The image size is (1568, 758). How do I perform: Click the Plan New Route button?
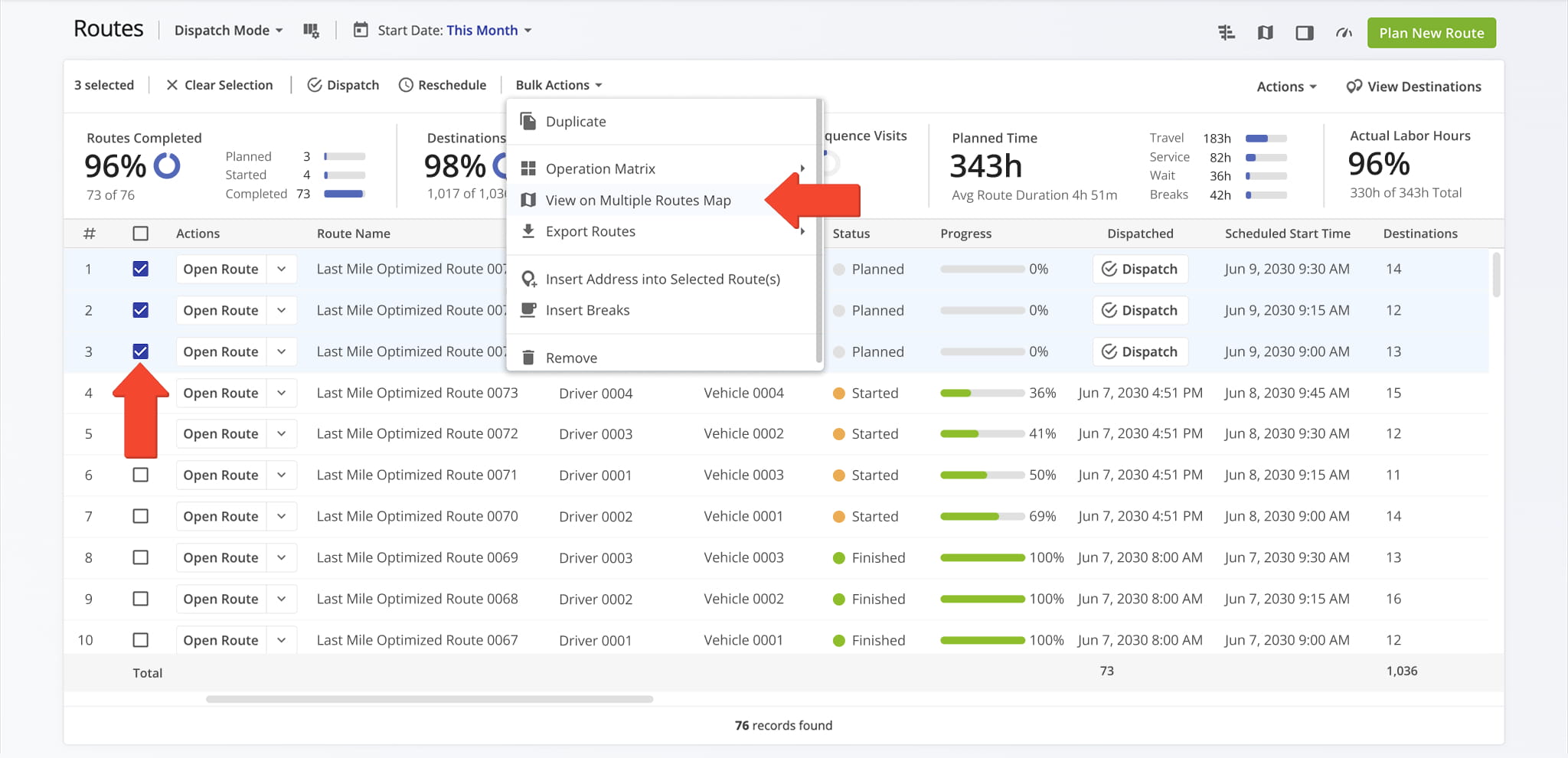pos(1431,33)
